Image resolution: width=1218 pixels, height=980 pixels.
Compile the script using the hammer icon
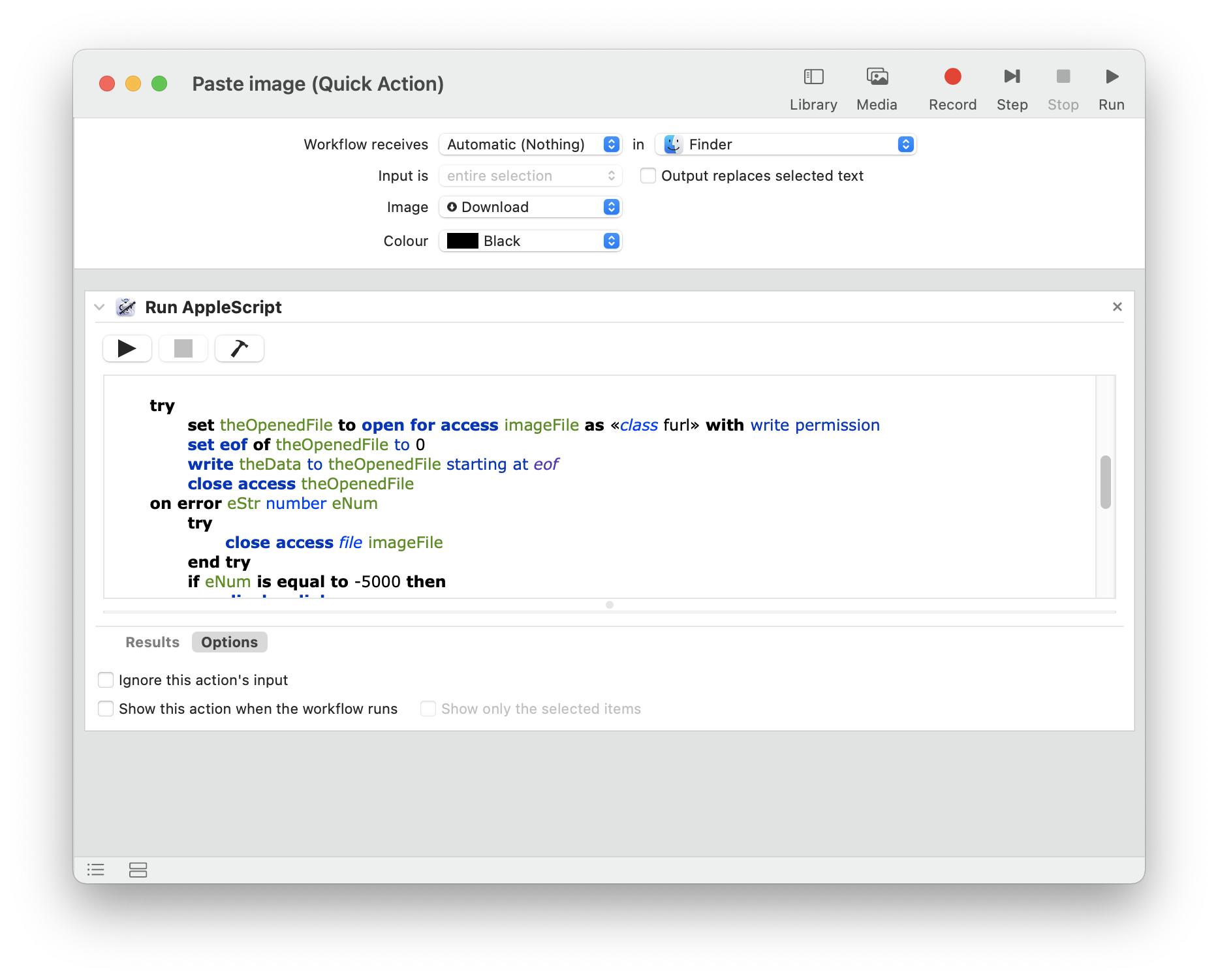click(x=239, y=348)
